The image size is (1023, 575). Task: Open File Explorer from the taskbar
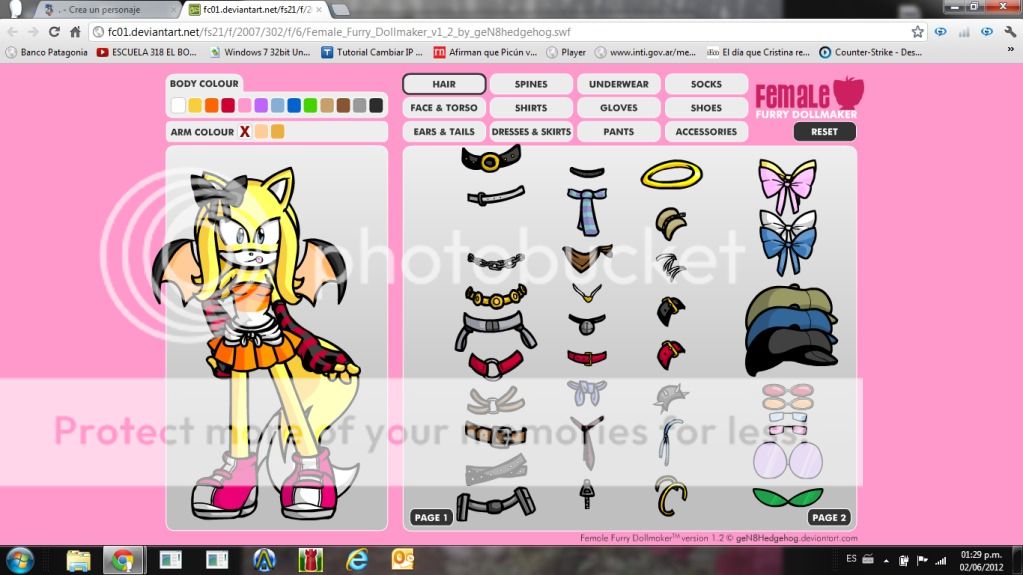click(x=78, y=561)
